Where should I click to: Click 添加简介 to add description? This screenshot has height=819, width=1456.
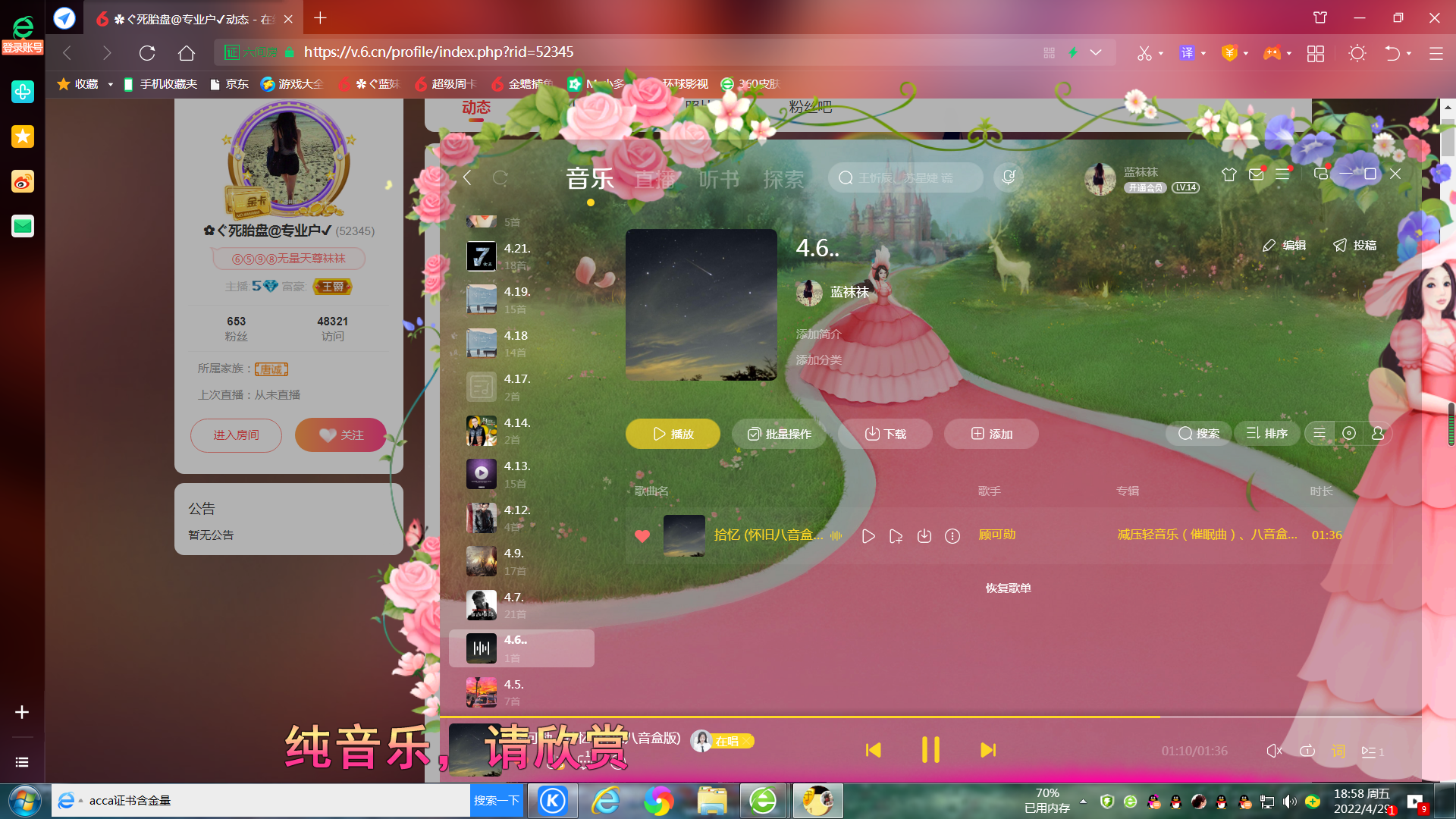(x=818, y=334)
